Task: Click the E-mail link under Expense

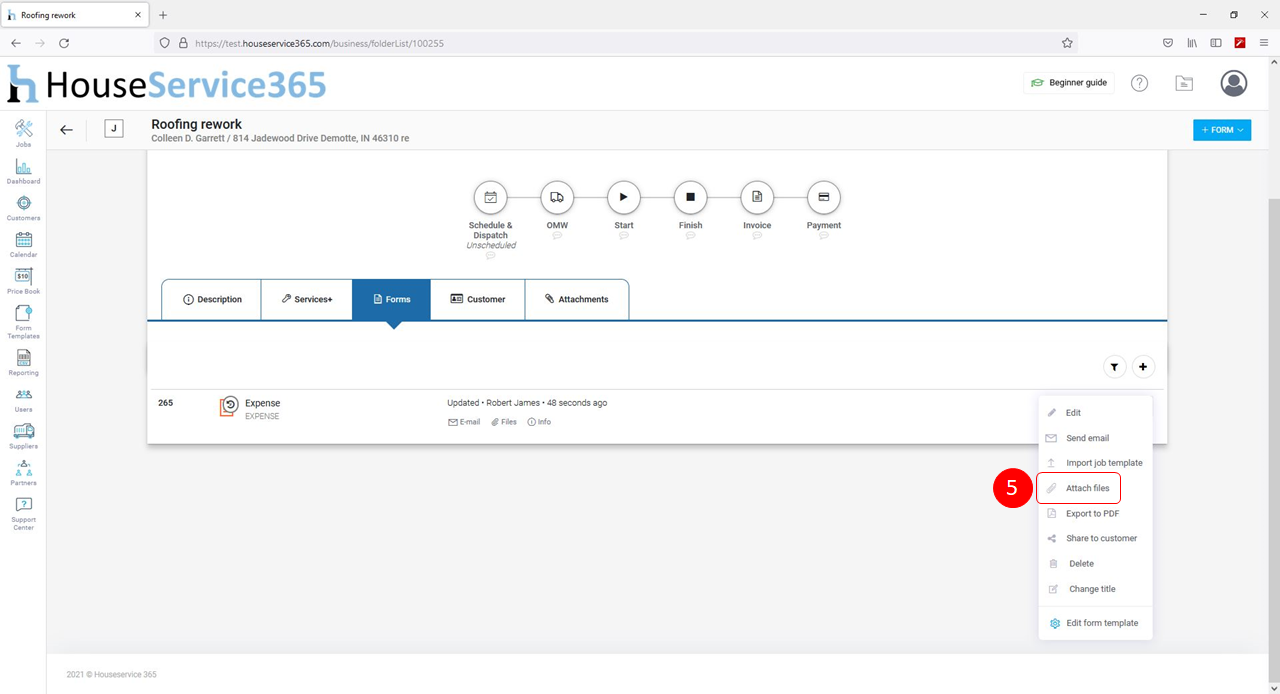Action: pyautogui.click(x=464, y=422)
